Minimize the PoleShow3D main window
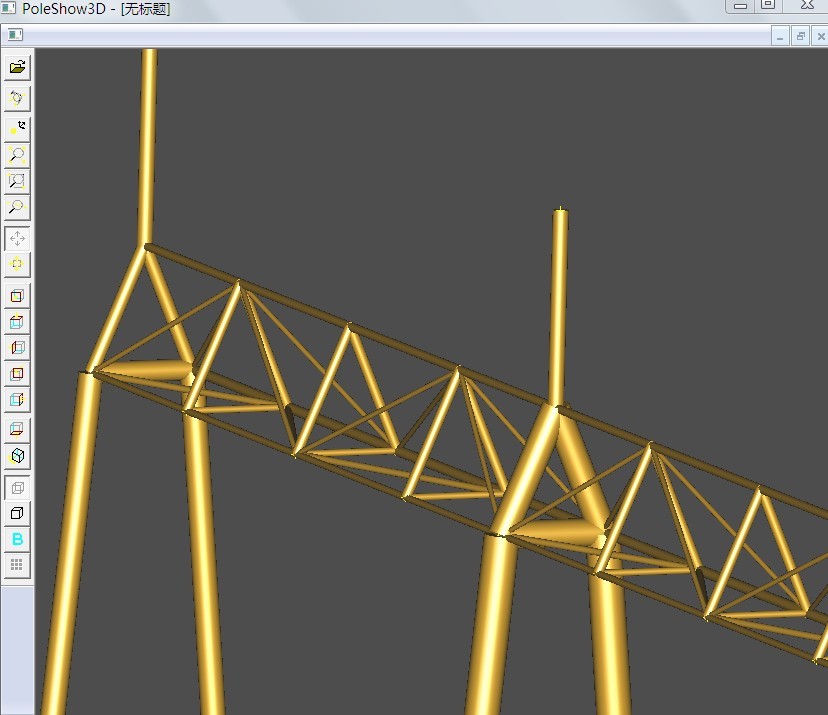 click(740, 6)
